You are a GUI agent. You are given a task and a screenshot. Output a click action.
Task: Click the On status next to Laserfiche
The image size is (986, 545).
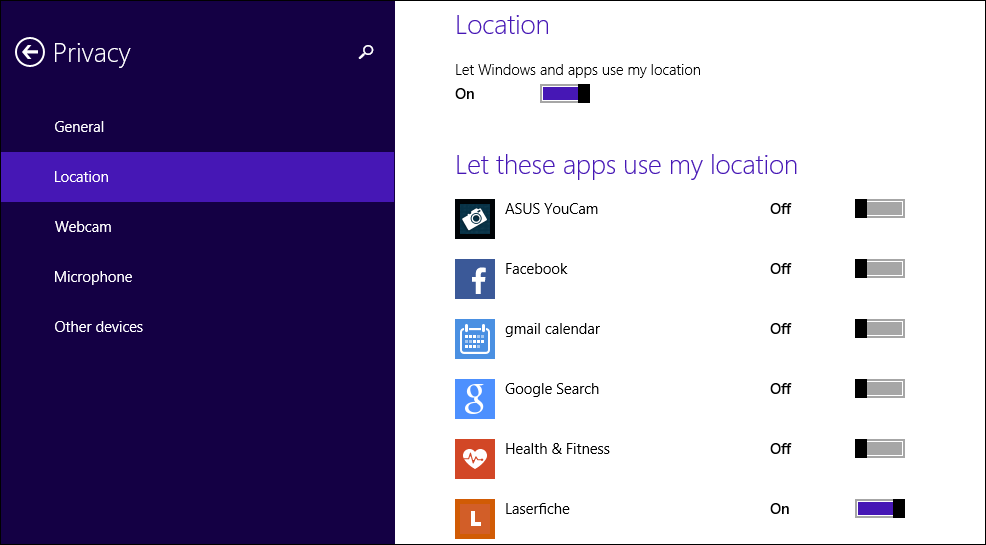[780, 509]
